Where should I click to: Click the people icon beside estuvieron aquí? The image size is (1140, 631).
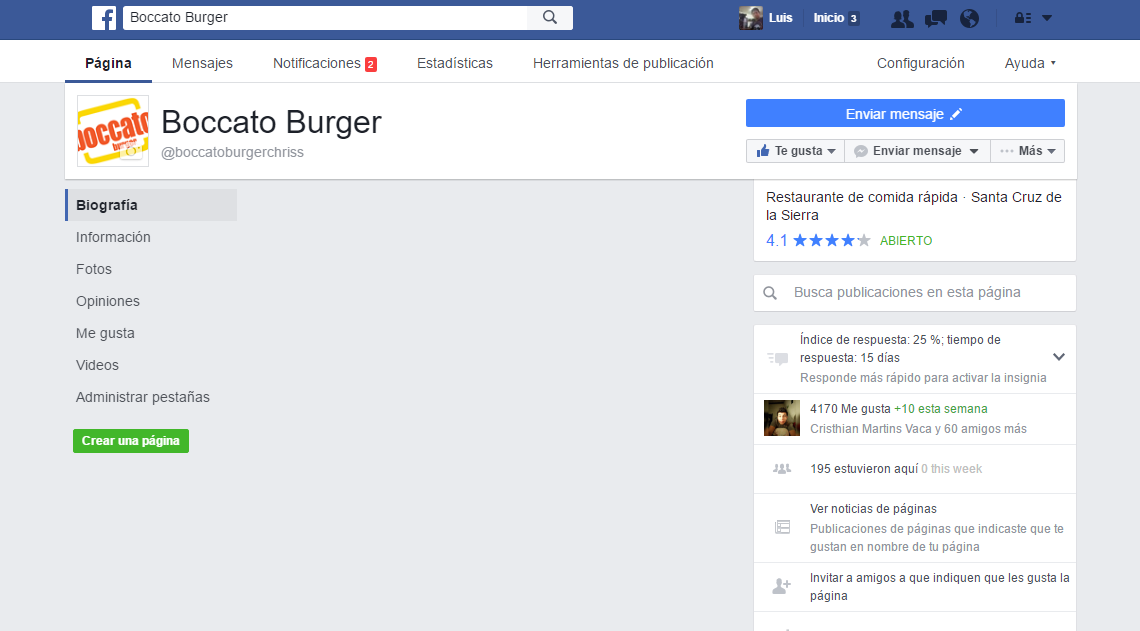(x=782, y=469)
